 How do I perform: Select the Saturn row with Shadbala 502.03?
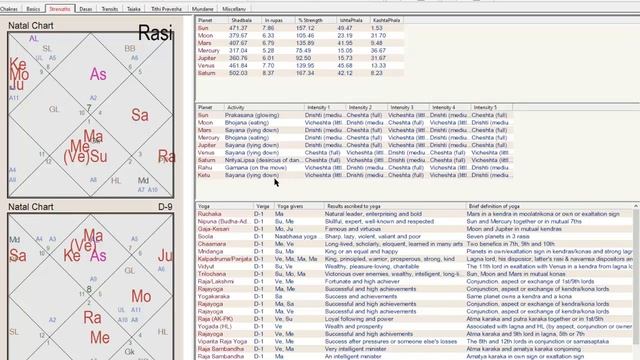click(300, 73)
